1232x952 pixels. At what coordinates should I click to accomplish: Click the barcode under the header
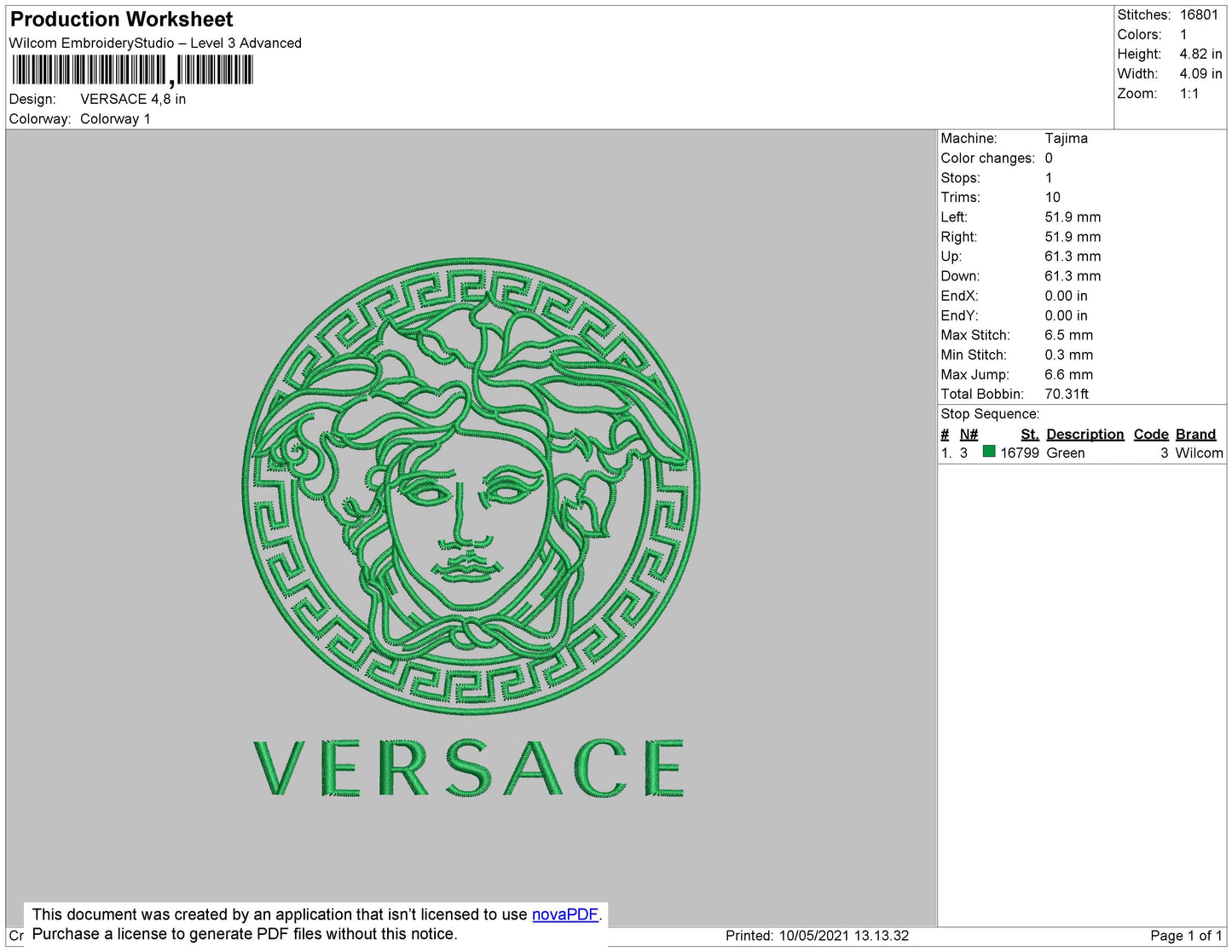tap(132, 71)
